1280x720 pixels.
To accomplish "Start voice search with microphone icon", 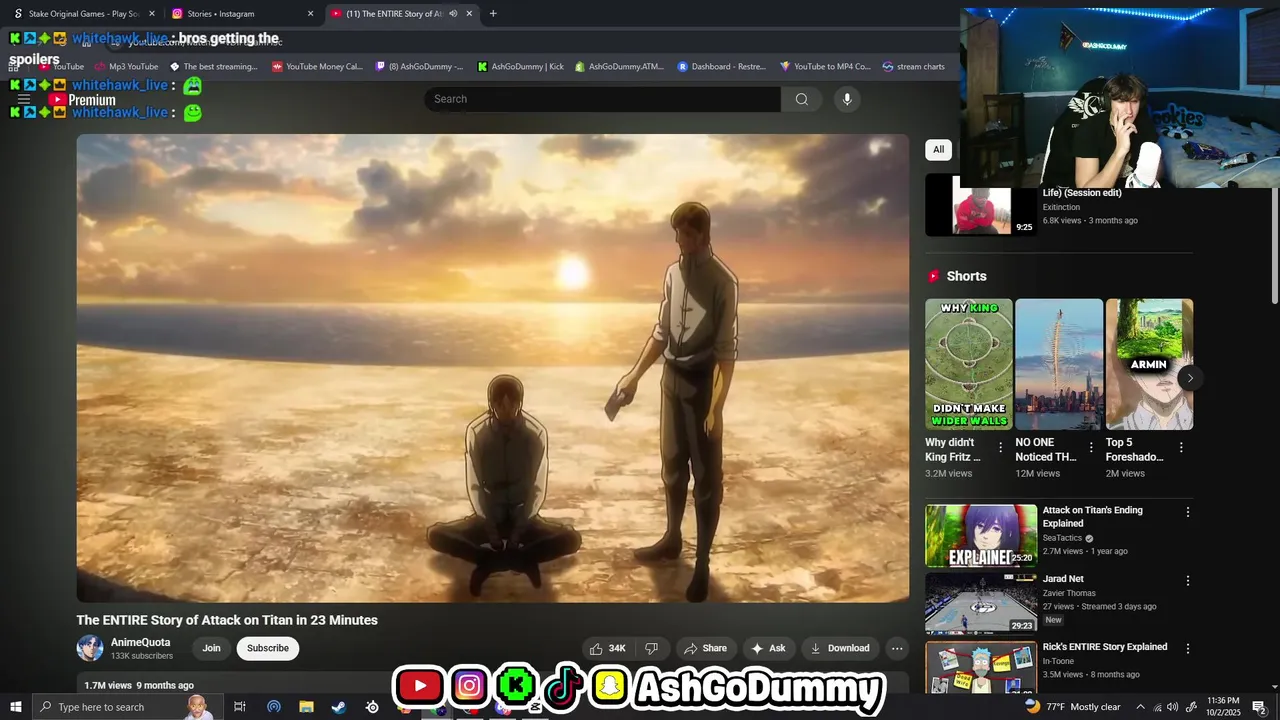I will pos(847,99).
